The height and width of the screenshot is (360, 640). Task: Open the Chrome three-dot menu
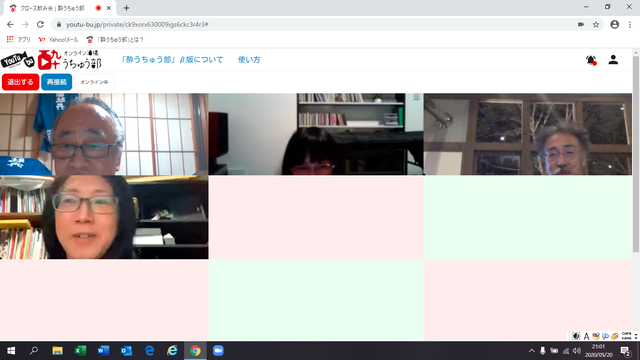click(630, 24)
